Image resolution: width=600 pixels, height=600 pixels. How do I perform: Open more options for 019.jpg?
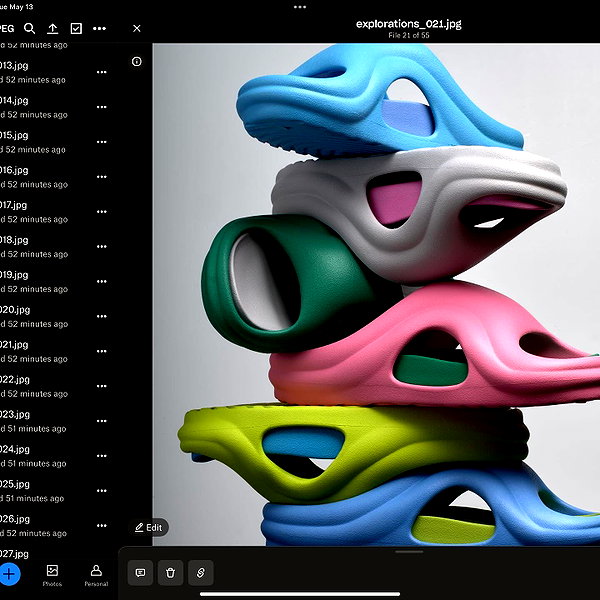tap(101, 281)
